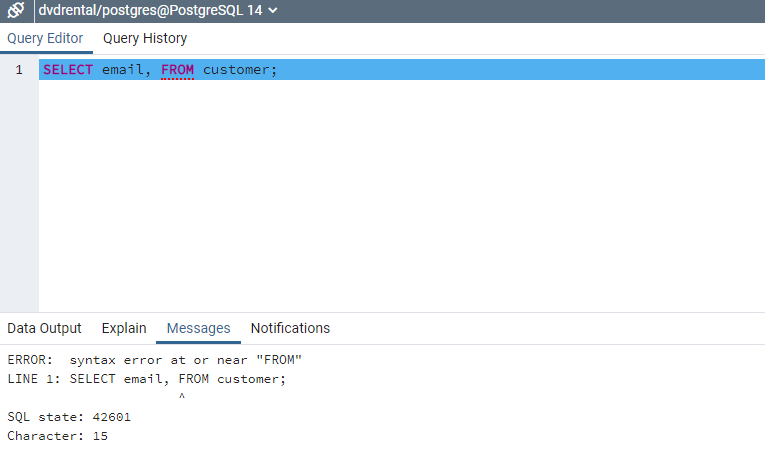The height and width of the screenshot is (473, 765).
Task: Click line number 1 in the gutter
Action: [x=19, y=70]
